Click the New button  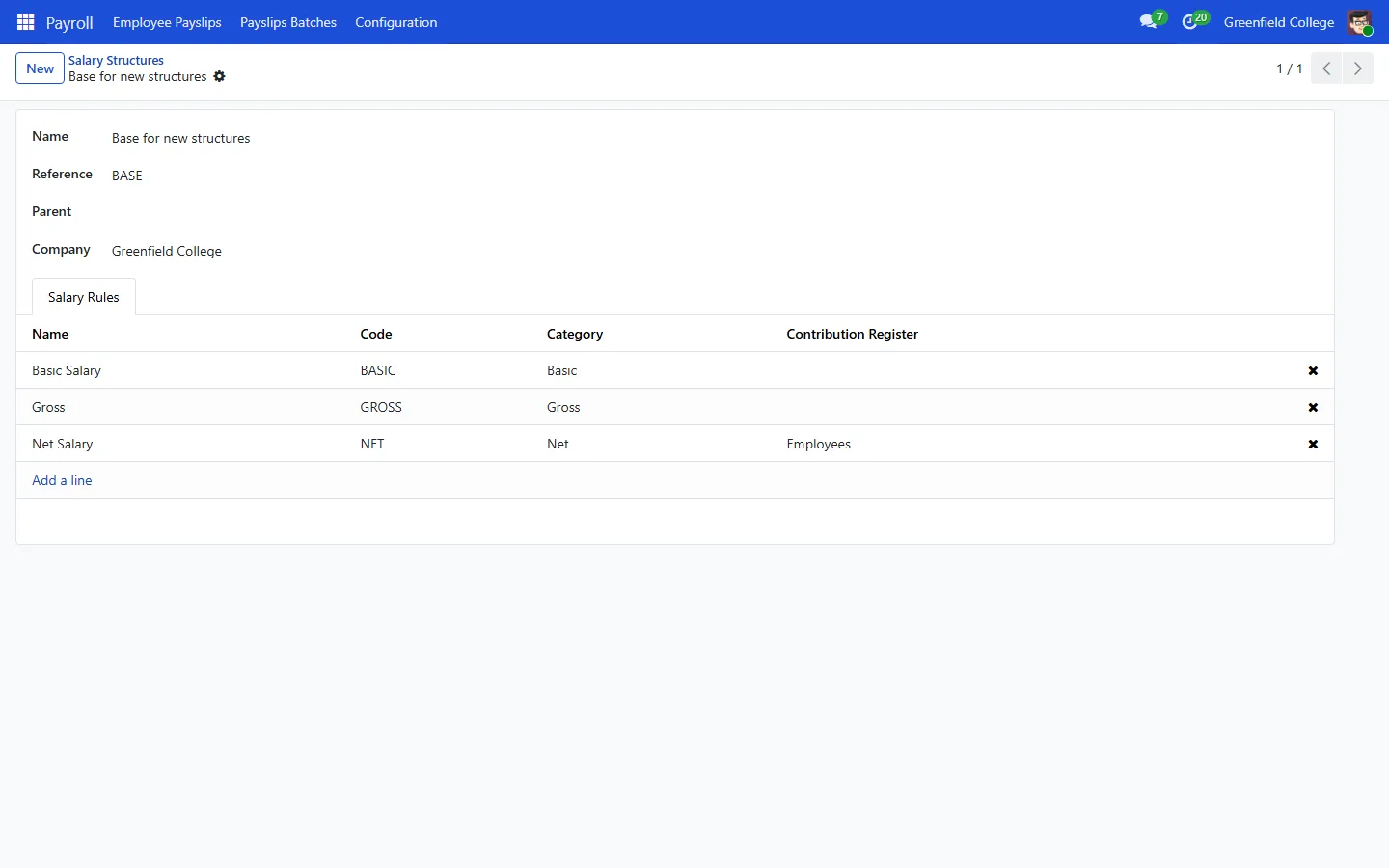(x=41, y=68)
